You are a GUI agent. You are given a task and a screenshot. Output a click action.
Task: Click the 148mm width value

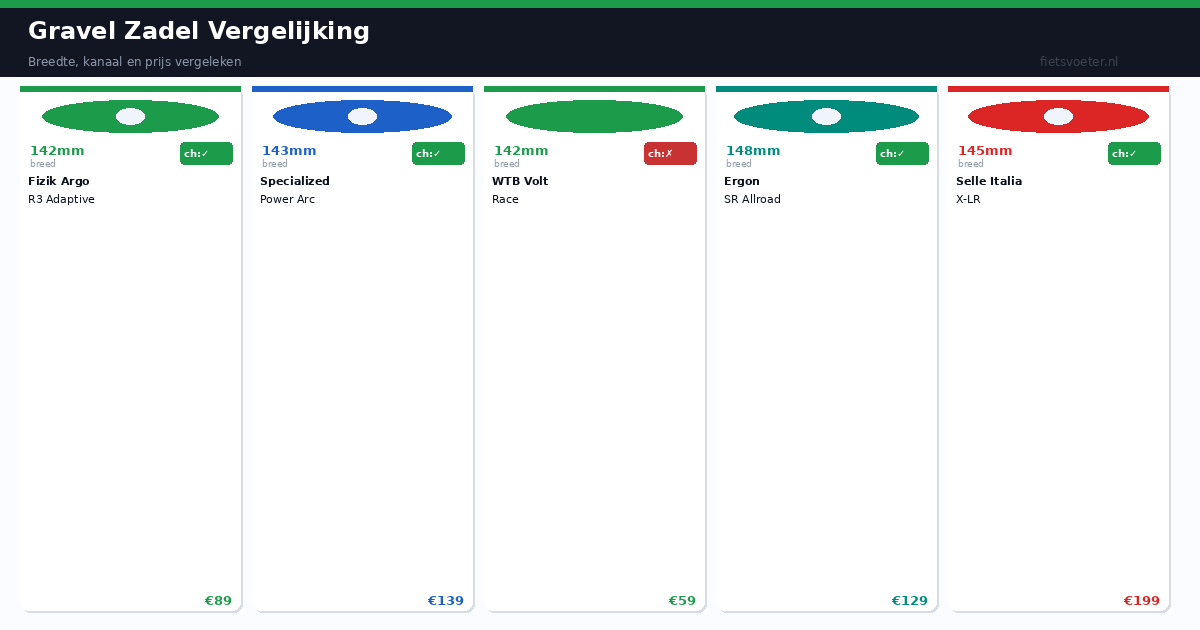(x=753, y=151)
